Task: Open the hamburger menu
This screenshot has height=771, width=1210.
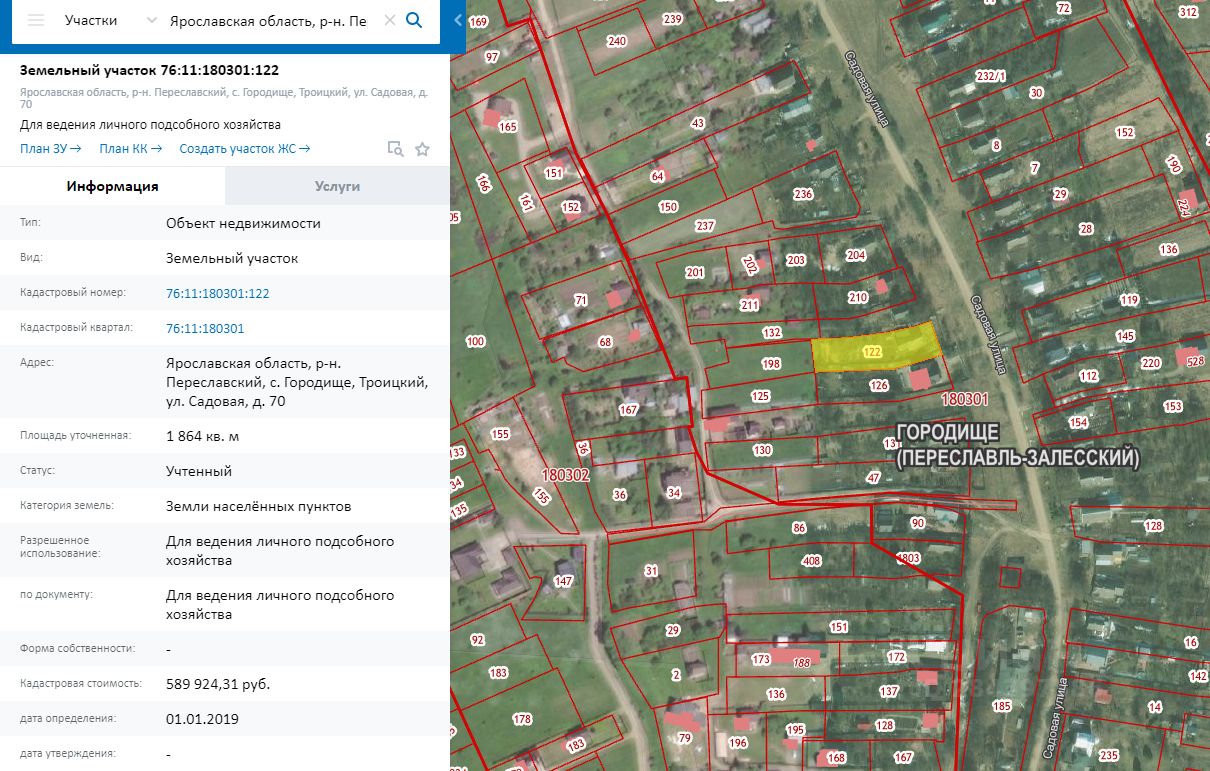Action: 36,20
